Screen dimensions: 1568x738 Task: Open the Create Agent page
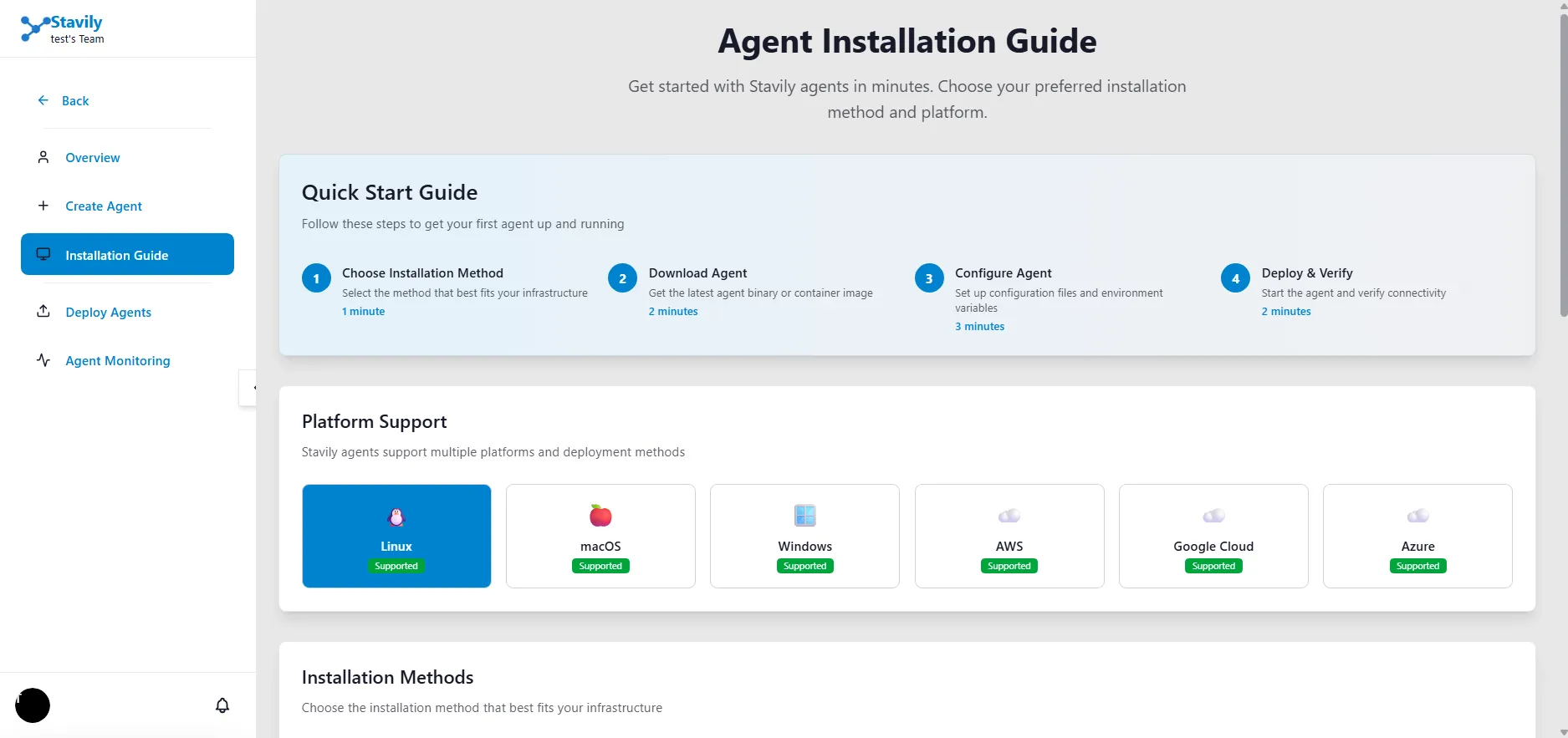[127, 206]
